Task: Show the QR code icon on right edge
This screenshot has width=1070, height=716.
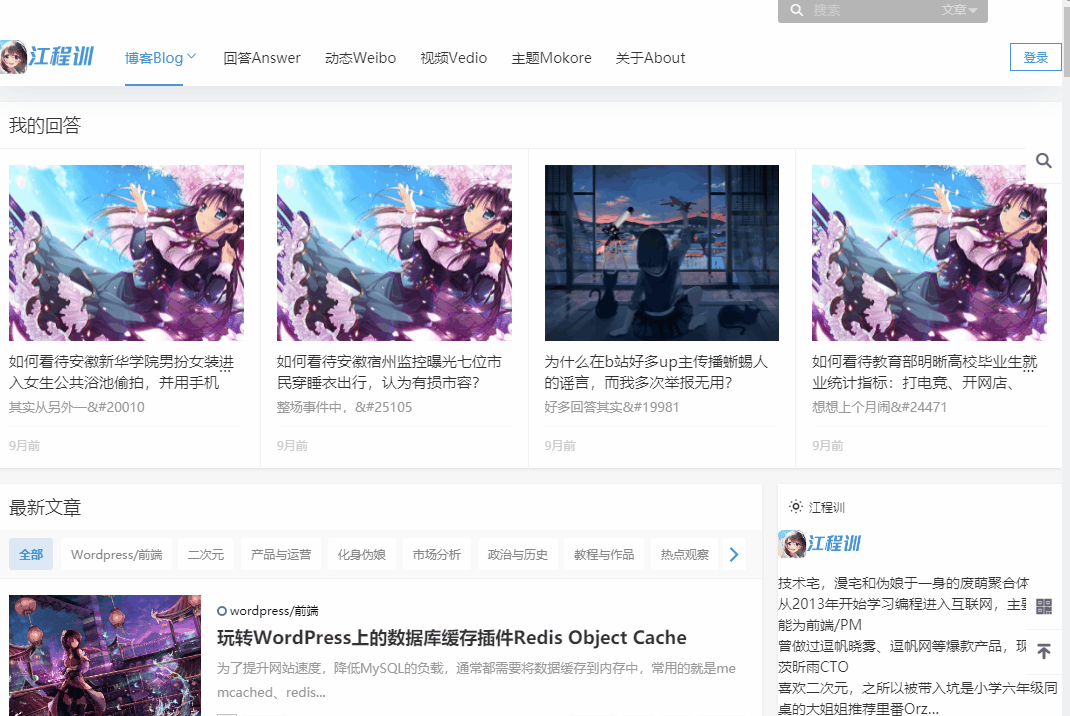Action: point(1043,606)
